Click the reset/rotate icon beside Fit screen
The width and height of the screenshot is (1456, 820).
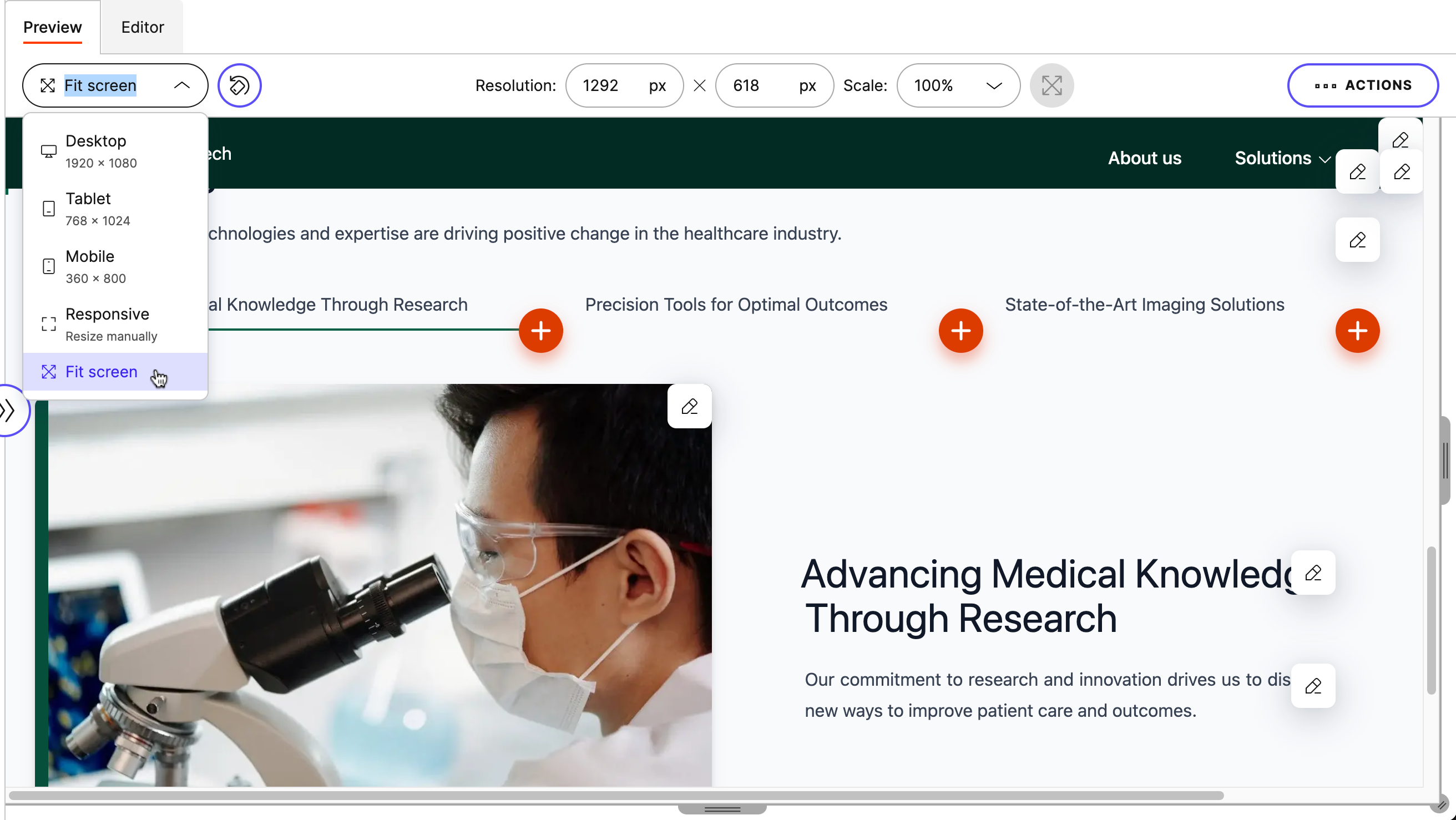pyautogui.click(x=239, y=85)
